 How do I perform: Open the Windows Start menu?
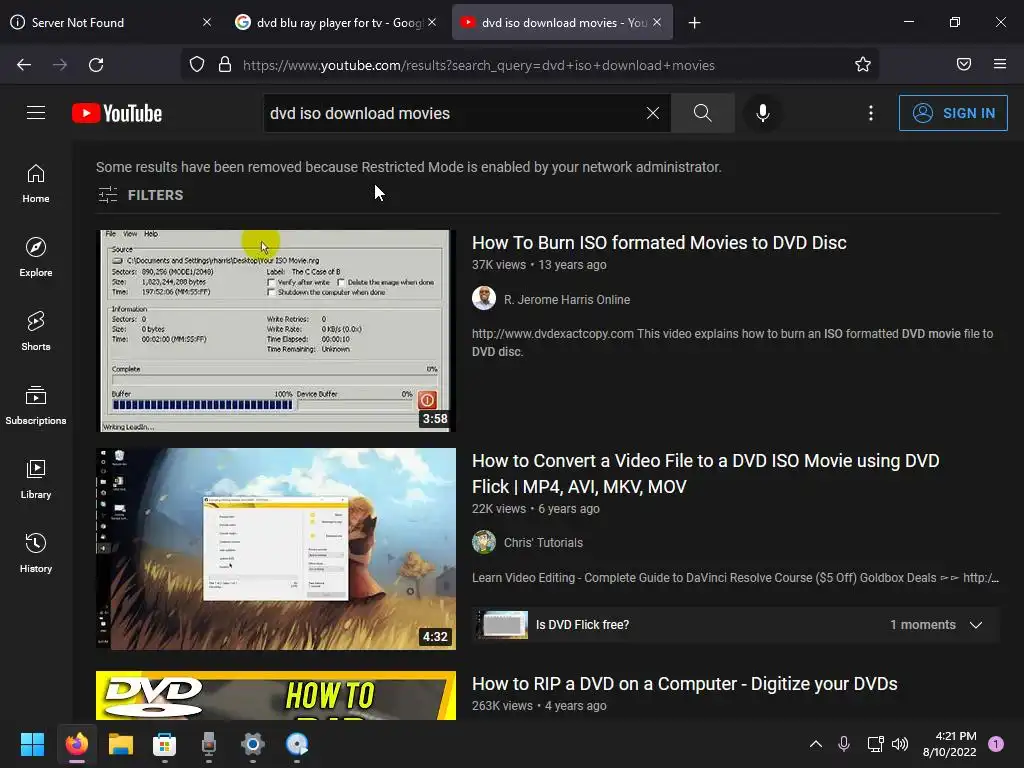point(32,744)
